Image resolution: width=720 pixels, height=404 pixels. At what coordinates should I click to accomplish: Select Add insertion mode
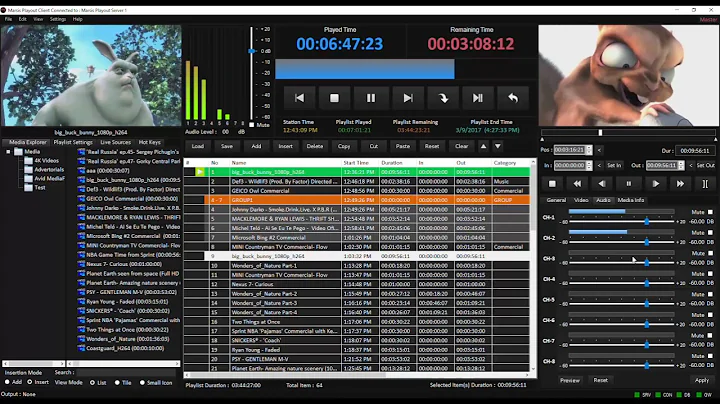click(x=7, y=382)
